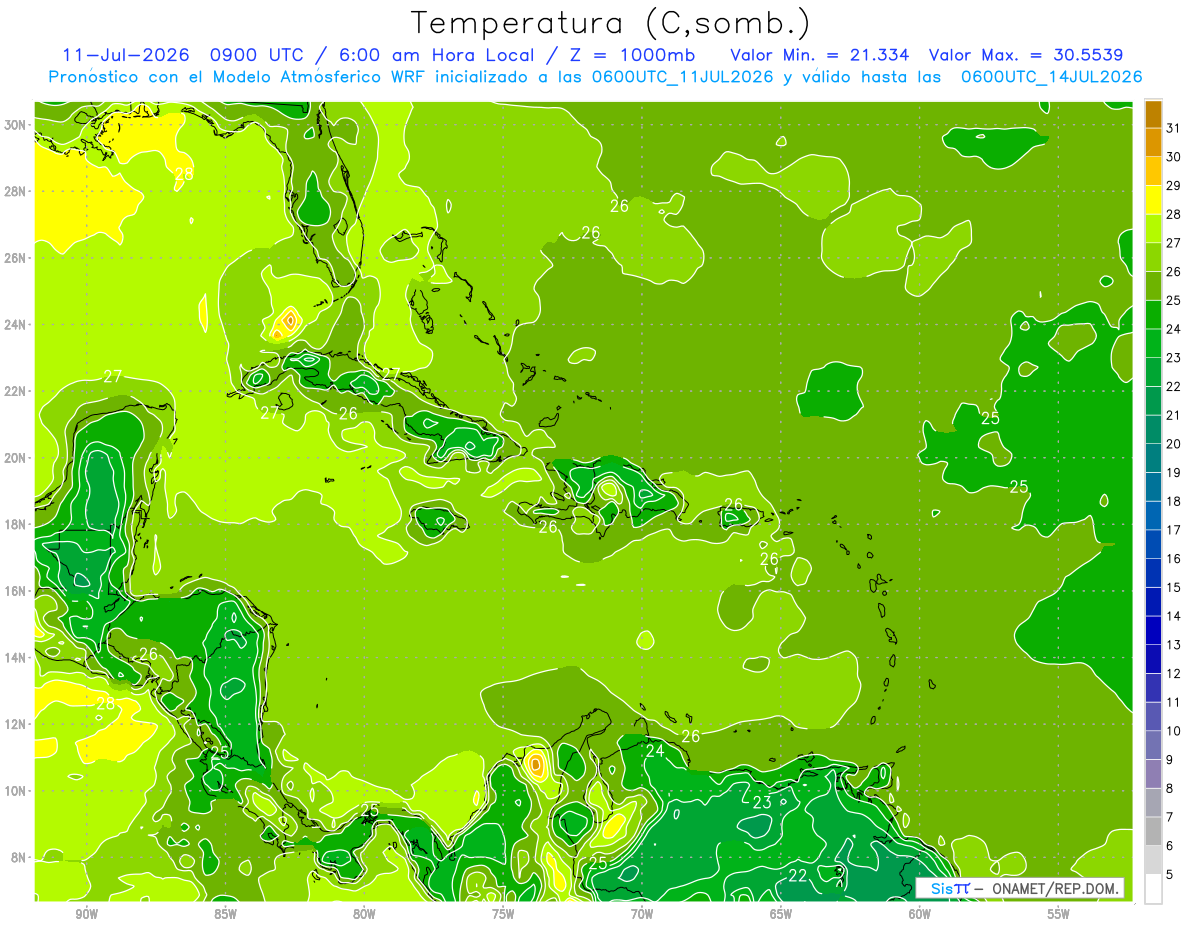Click the legend value 29
This screenshot has height=927, width=1200.
(1174, 185)
